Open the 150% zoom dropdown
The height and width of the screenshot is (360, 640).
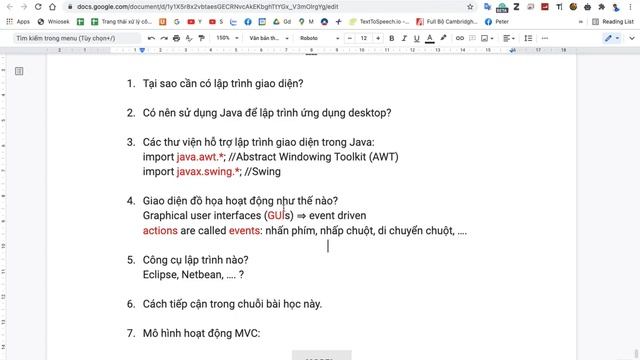pyautogui.click(x=227, y=38)
